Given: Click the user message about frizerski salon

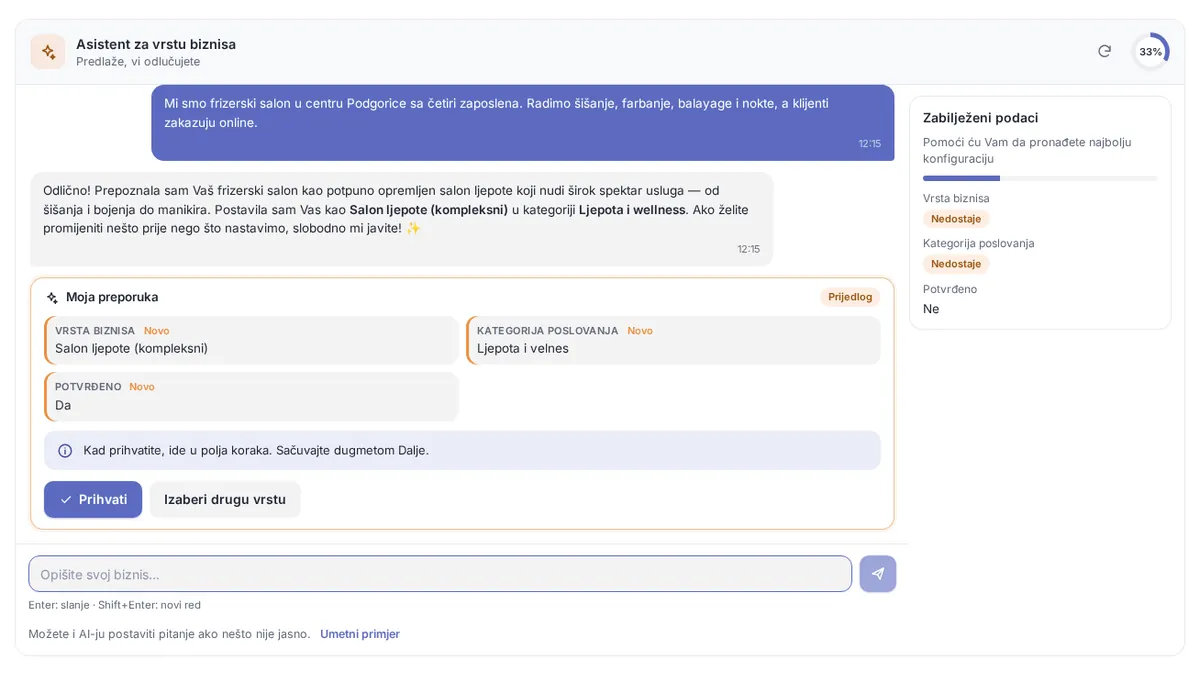Looking at the screenshot, I should coord(523,122).
